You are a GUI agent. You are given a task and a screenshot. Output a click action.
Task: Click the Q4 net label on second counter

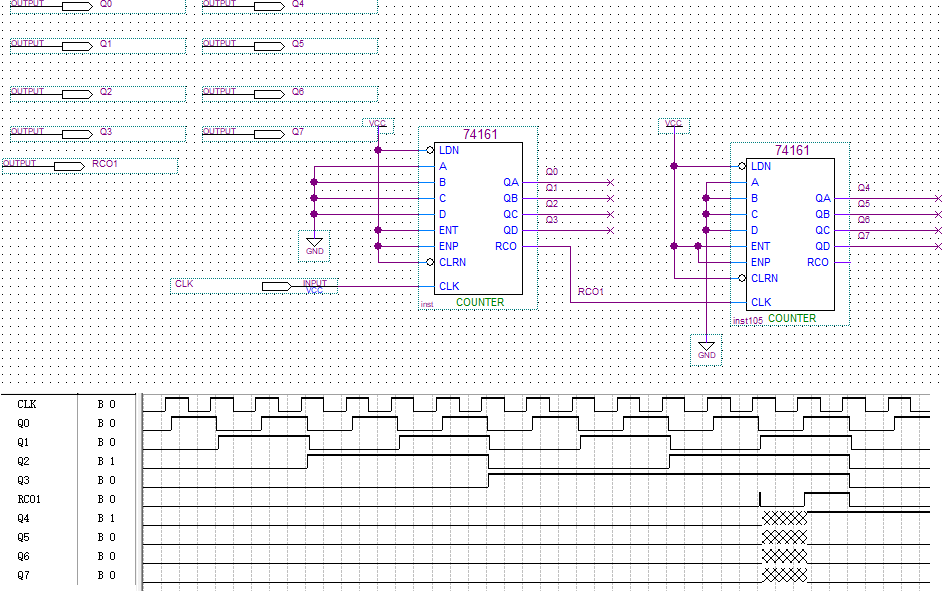(x=864, y=188)
